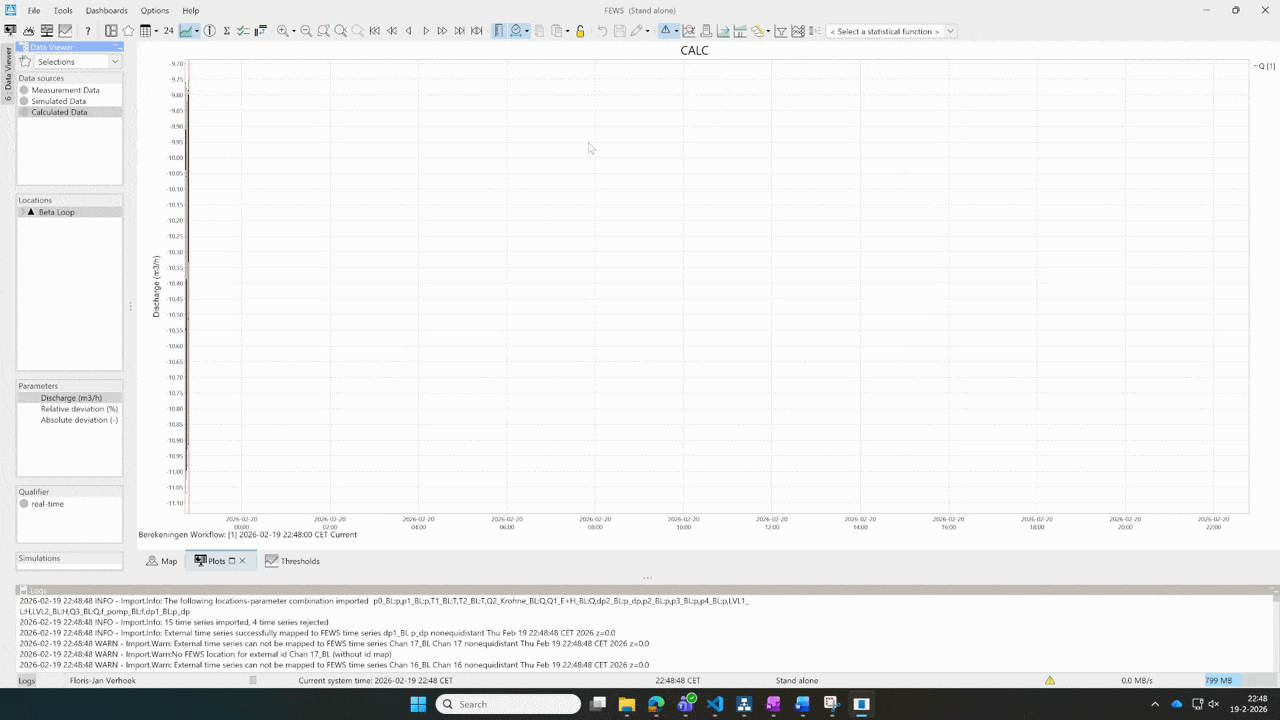This screenshot has height=720, width=1280.
Task: Click the copy icon in toolbar
Action: point(539,31)
